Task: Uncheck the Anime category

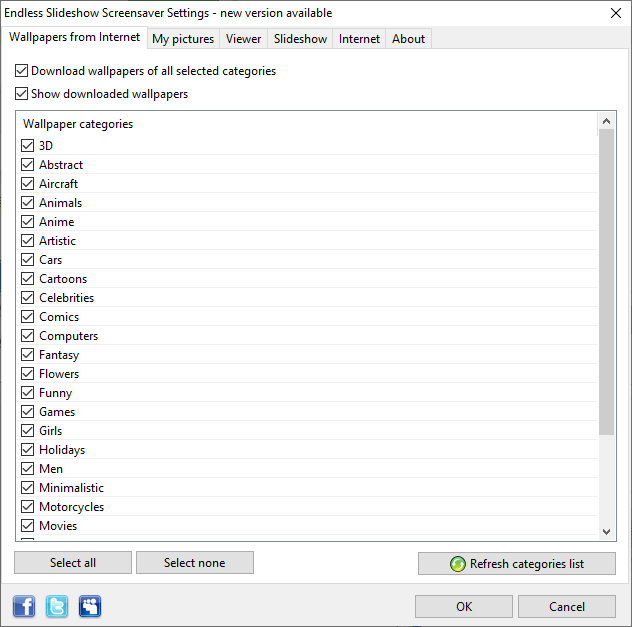Action: click(27, 221)
